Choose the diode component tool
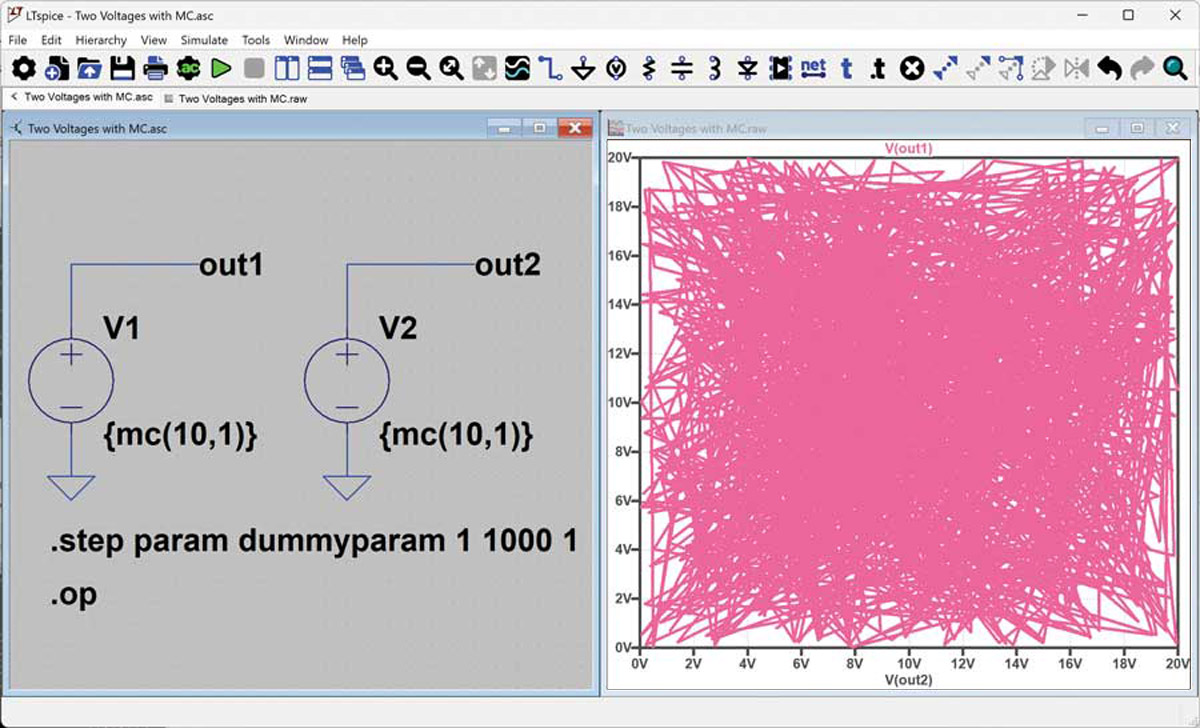Screen dimensions: 1200x728 coord(747,68)
